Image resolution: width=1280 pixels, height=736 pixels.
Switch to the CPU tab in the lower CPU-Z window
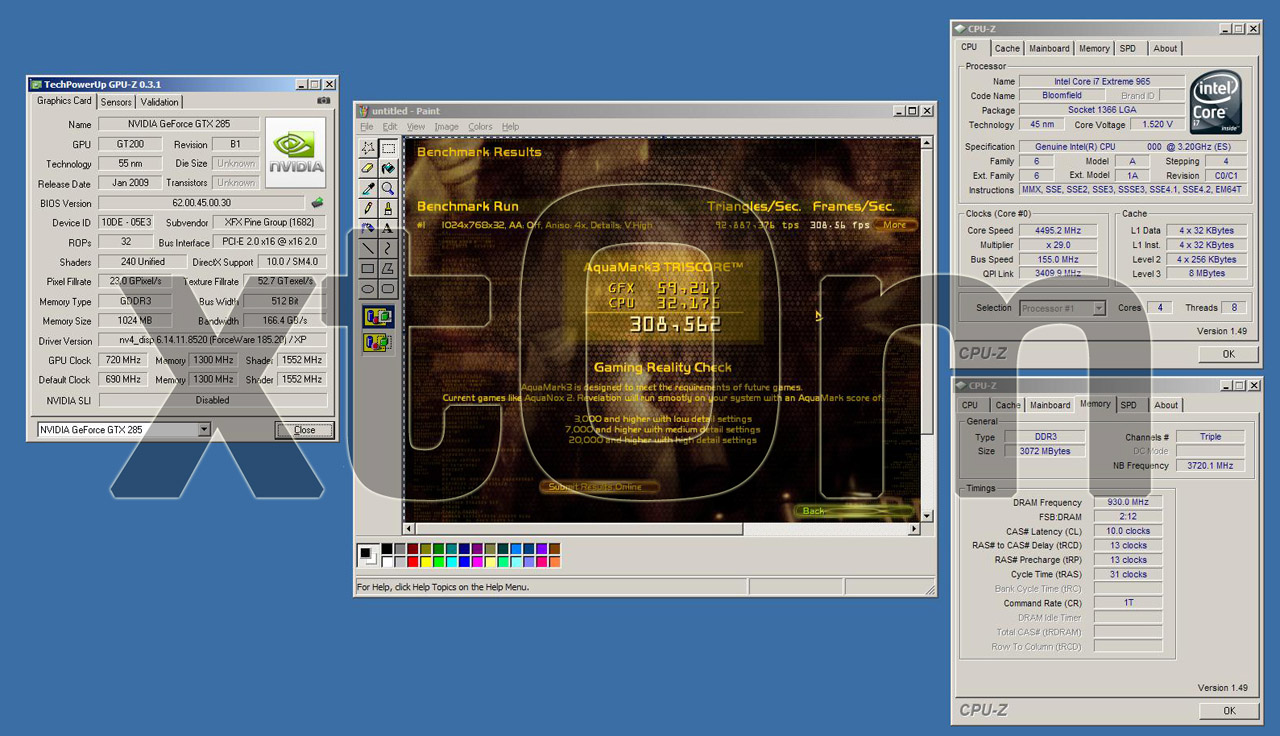[970, 405]
